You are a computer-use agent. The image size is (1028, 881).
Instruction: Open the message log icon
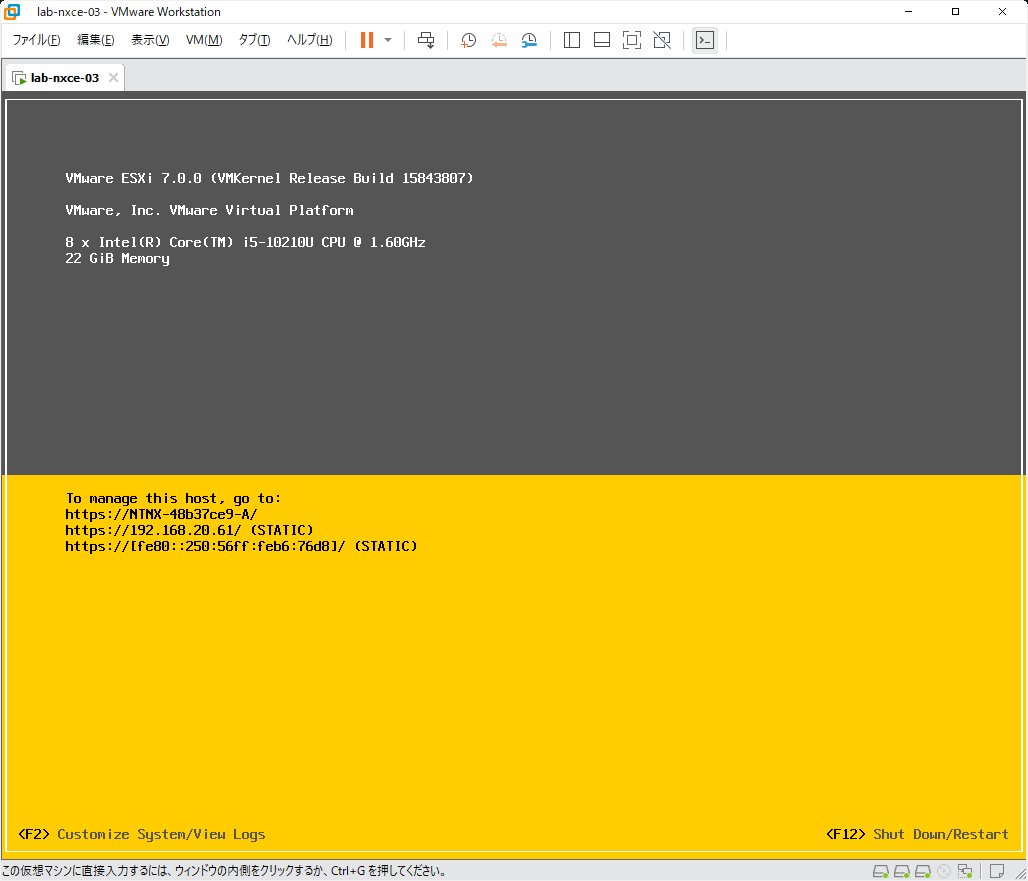(997, 871)
